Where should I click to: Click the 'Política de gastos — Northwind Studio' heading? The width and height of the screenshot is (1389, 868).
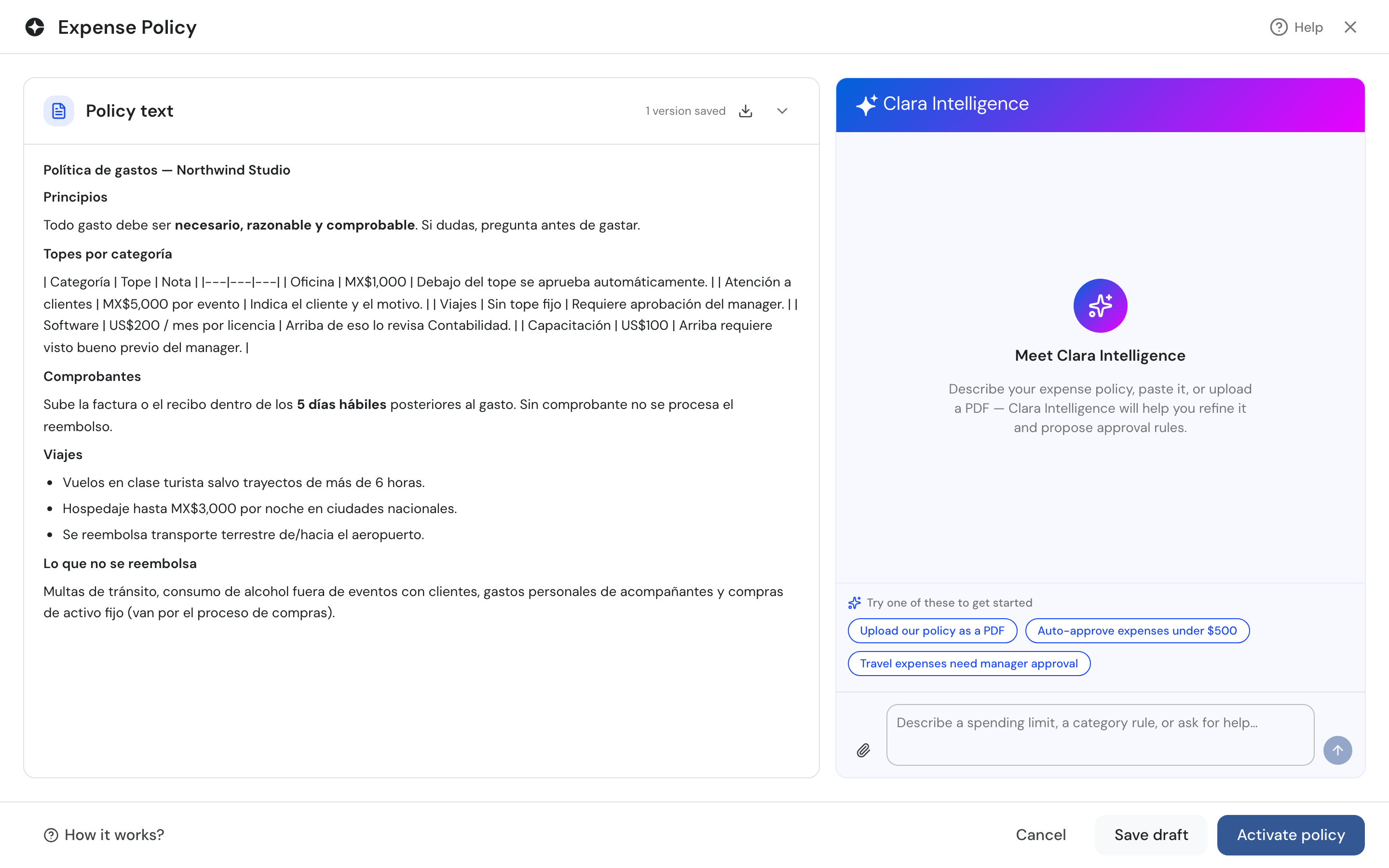[167, 170]
